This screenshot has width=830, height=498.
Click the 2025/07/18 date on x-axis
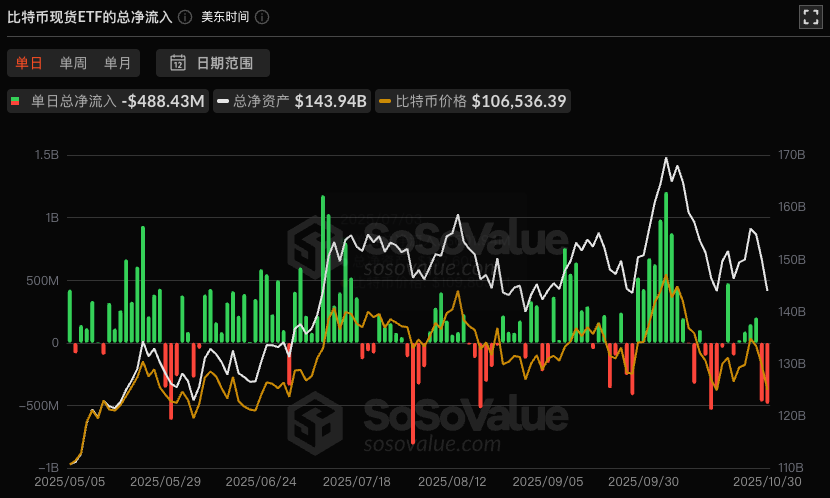(357, 481)
